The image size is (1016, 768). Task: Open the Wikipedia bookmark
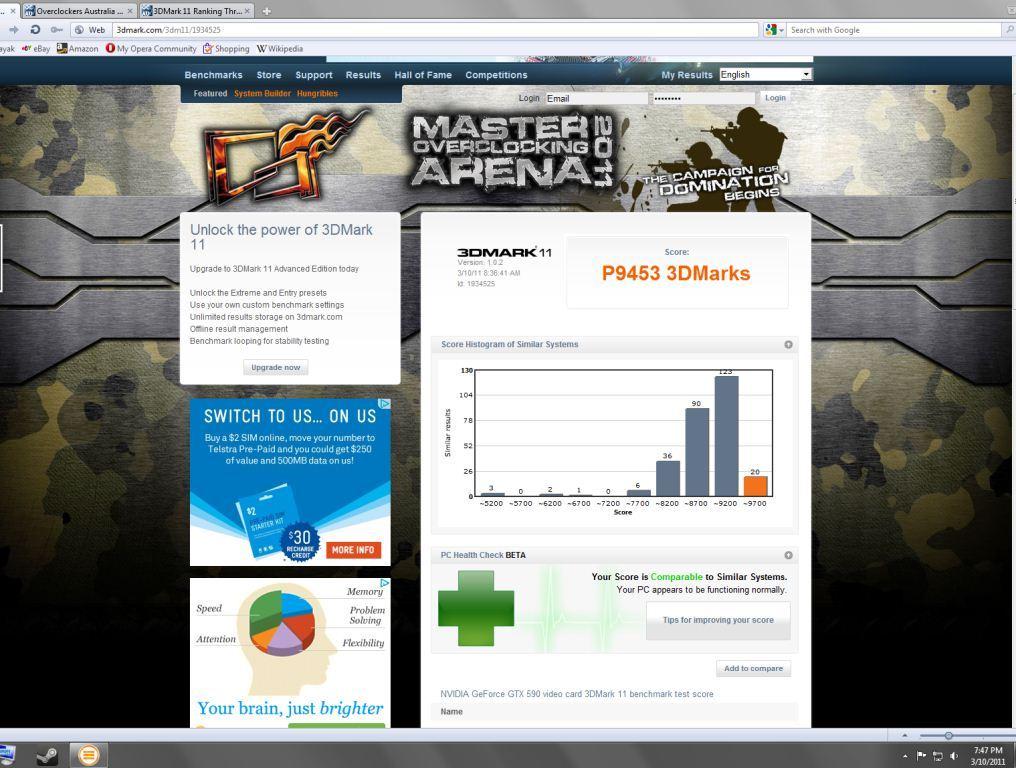click(280, 49)
